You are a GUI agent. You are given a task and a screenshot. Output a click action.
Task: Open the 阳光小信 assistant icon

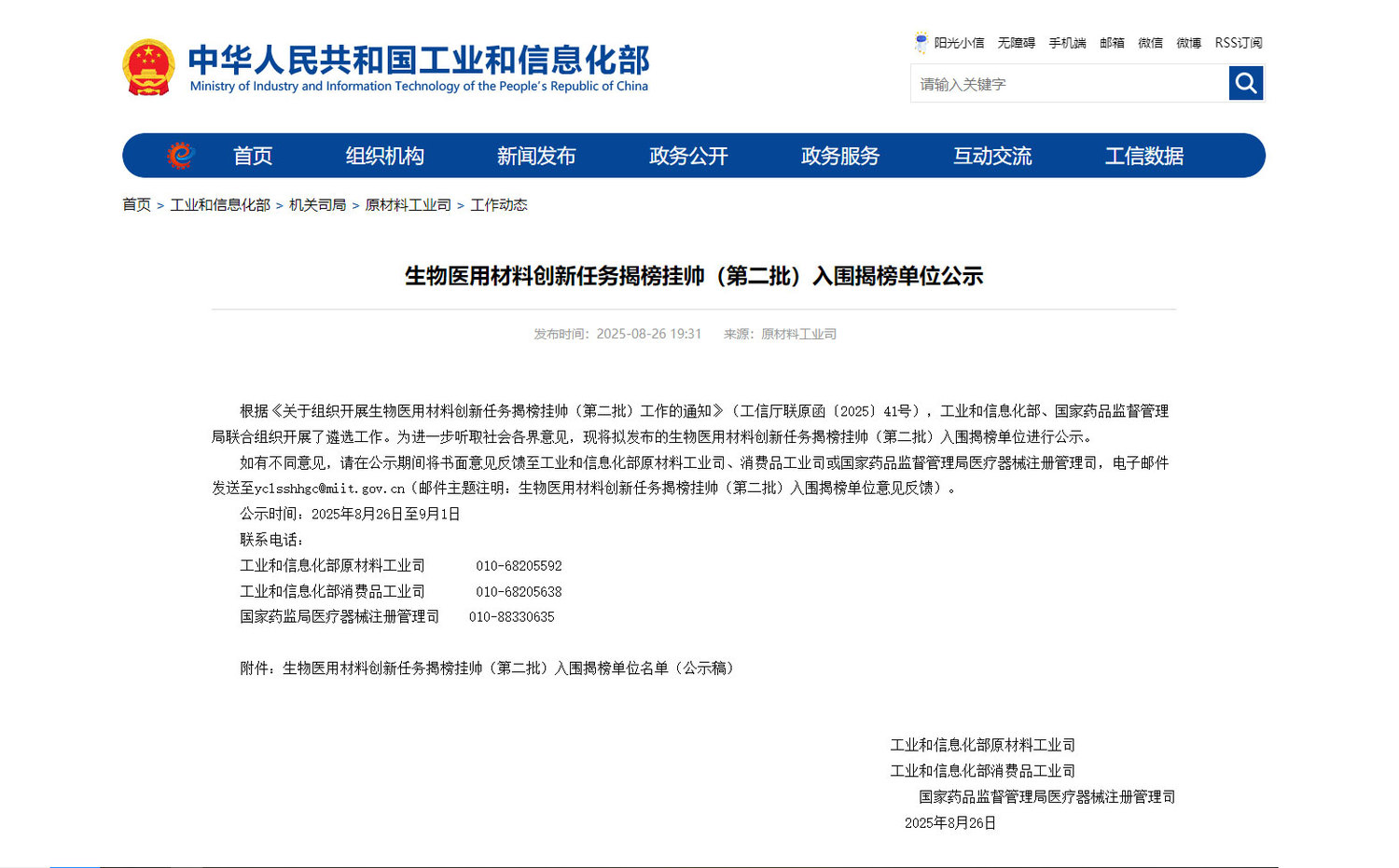pos(921,42)
